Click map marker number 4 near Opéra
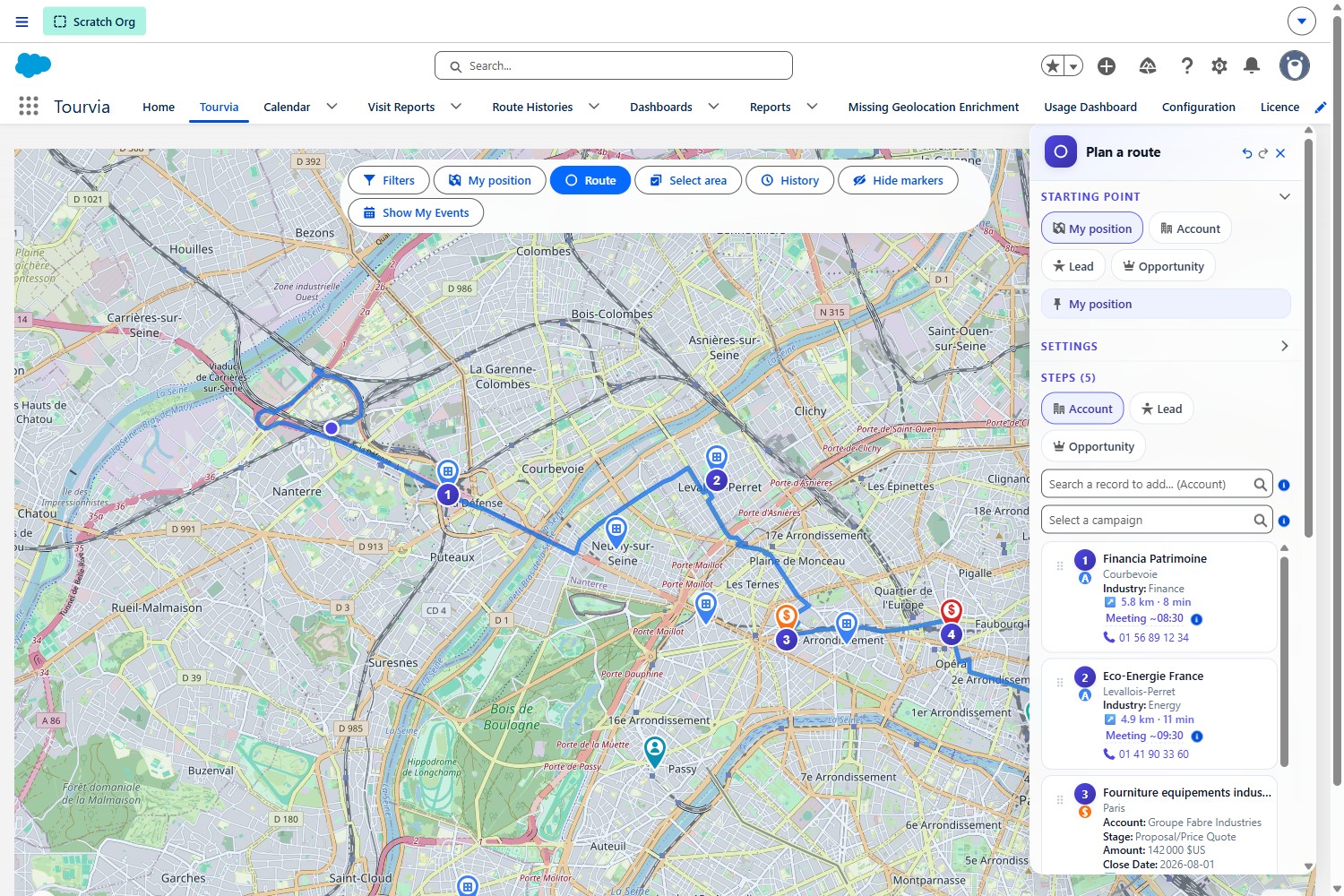Viewport: 1344px width, 896px height. click(x=951, y=634)
